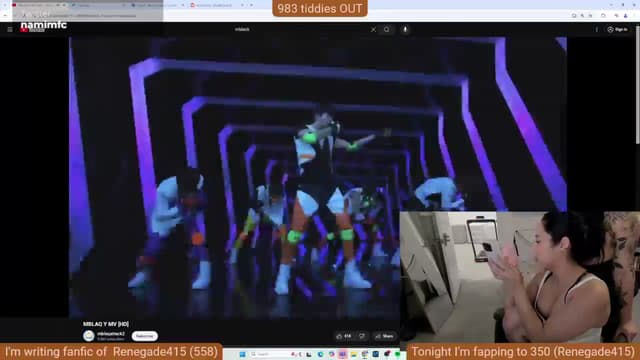
Task: Open the YouTube hamburger guide menu
Action: pos(10,29)
